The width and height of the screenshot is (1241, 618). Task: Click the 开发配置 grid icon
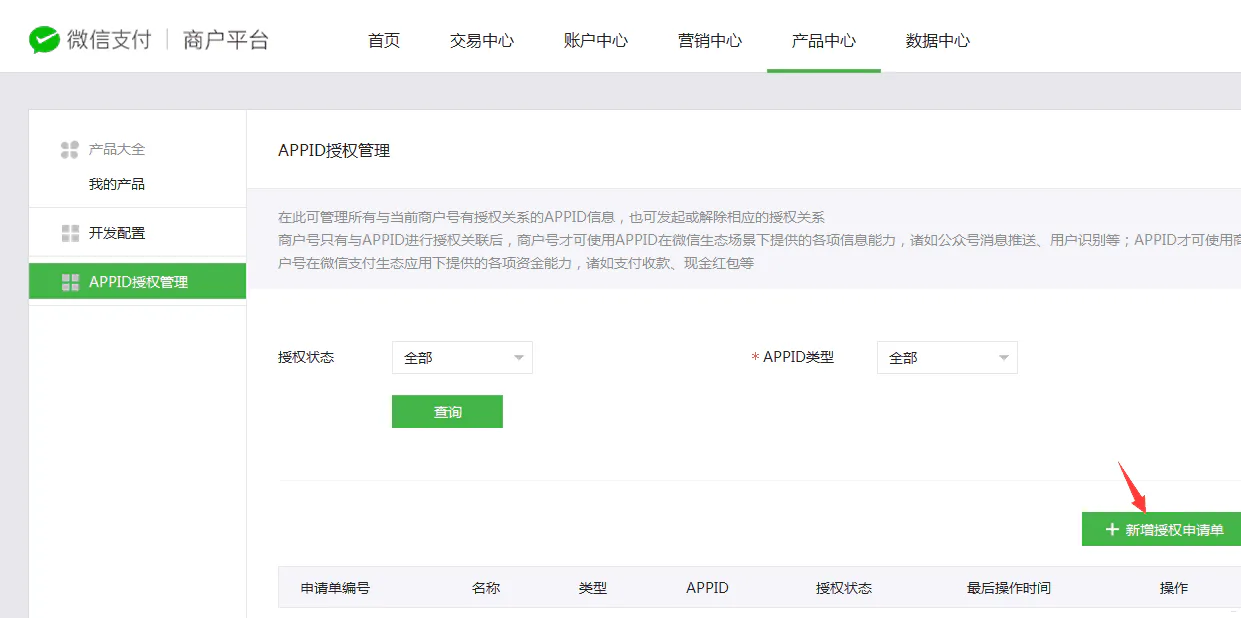point(70,233)
